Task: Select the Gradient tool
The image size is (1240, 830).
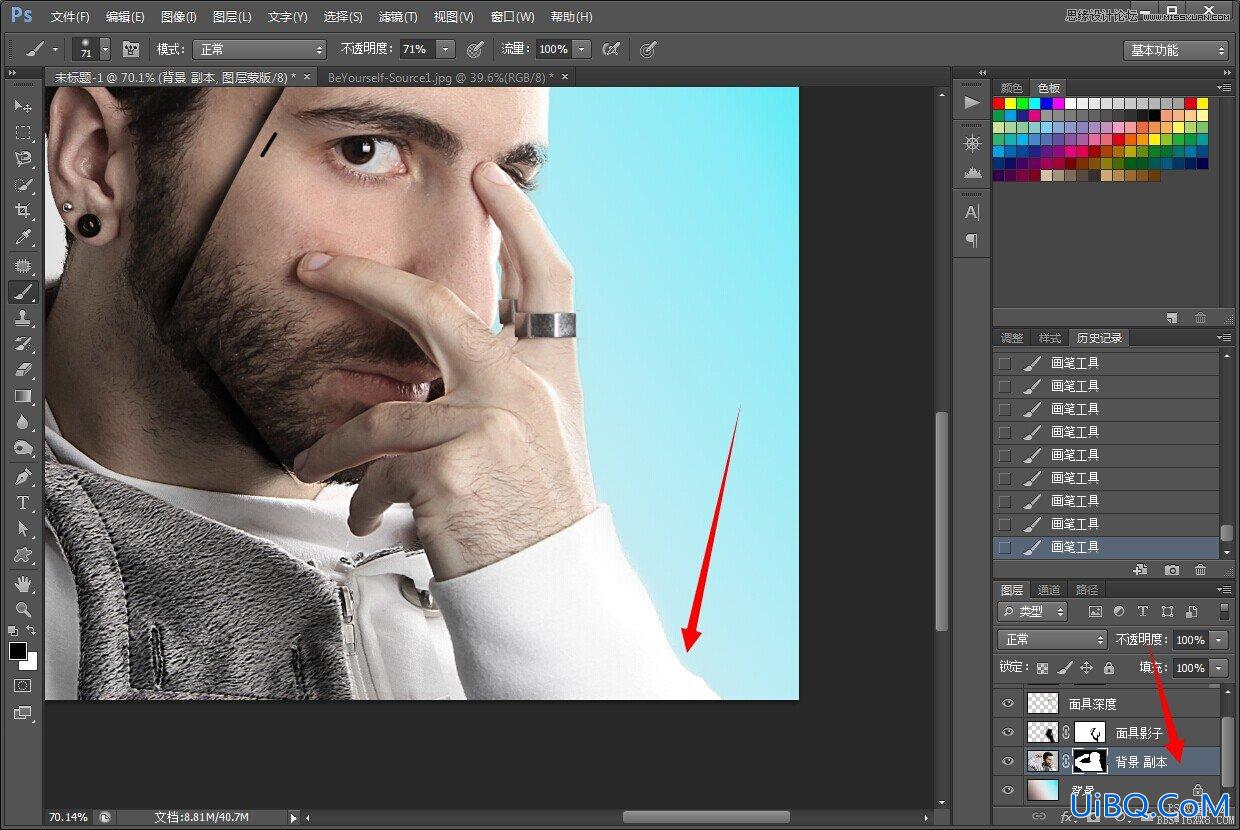Action: pos(23,396)
